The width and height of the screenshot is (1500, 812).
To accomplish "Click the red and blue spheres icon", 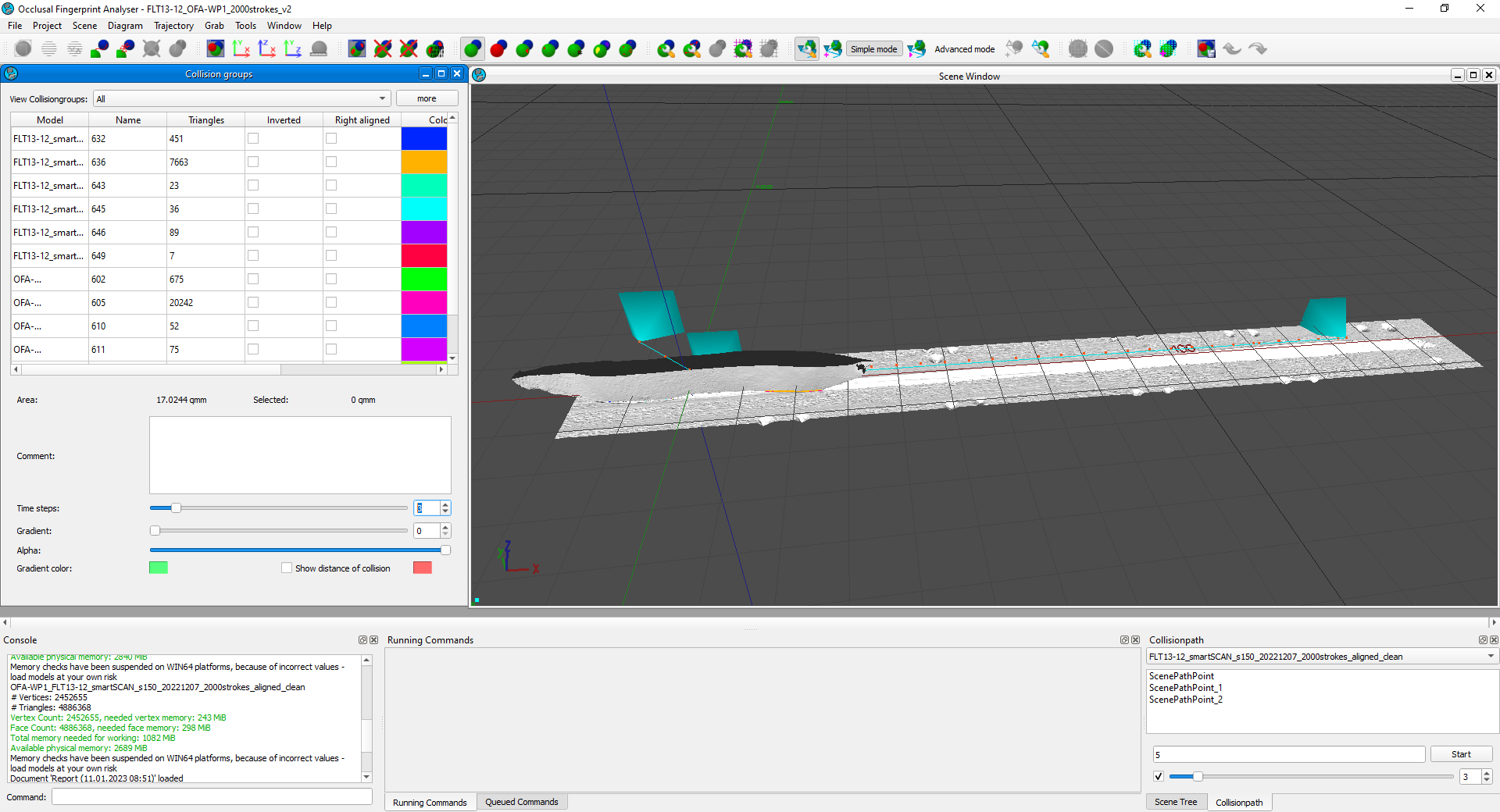I will pyautogui.click(x=498, y=49).
